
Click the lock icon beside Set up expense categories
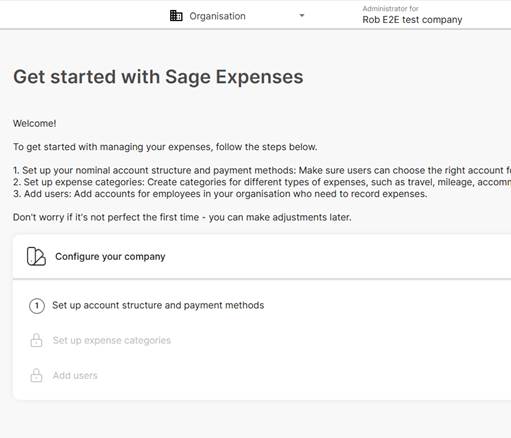[x=36, y=340]
